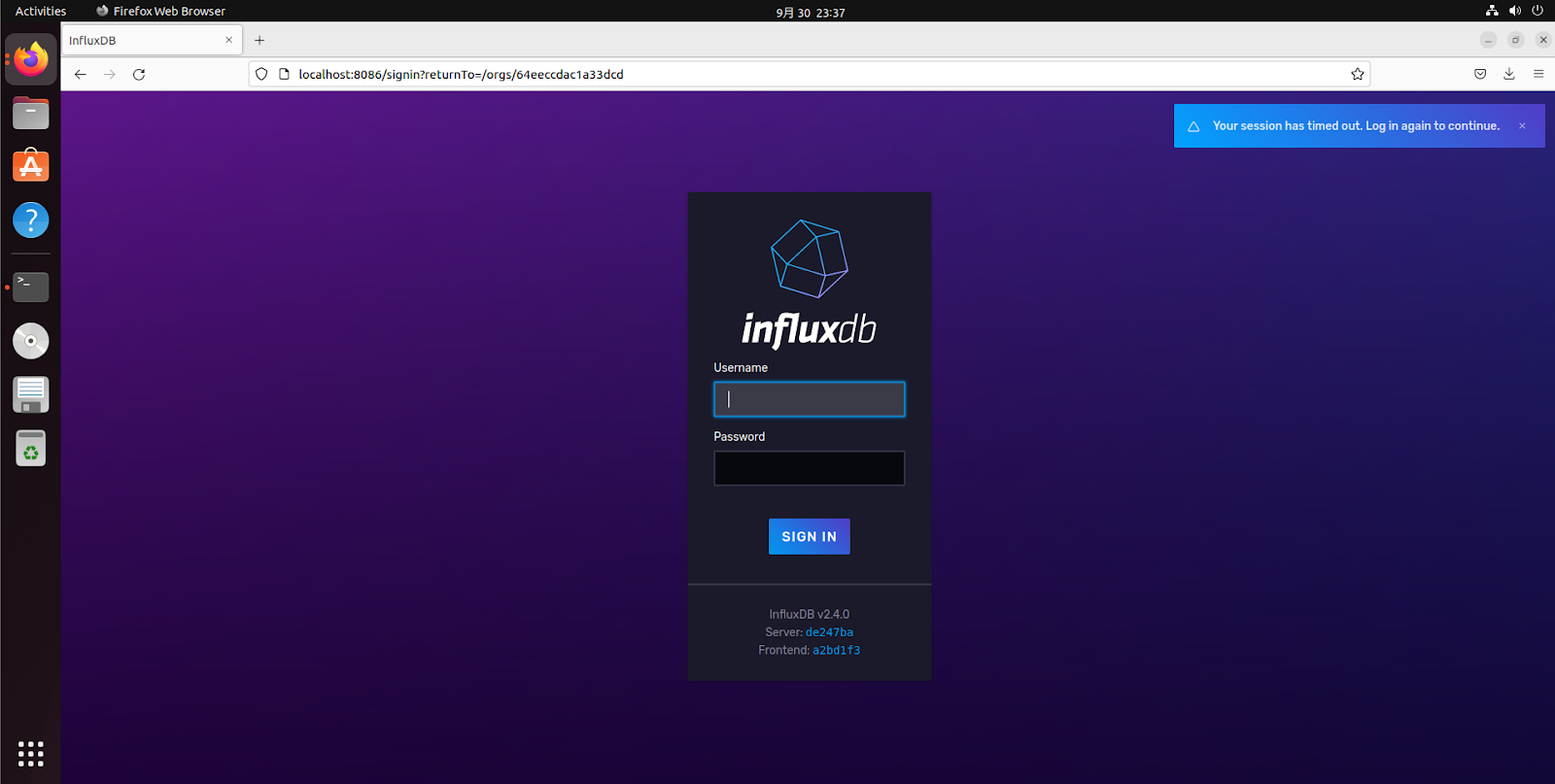1555x784 pixels.
Task: Open the Activities overview
Action: [x=41, y=11]
